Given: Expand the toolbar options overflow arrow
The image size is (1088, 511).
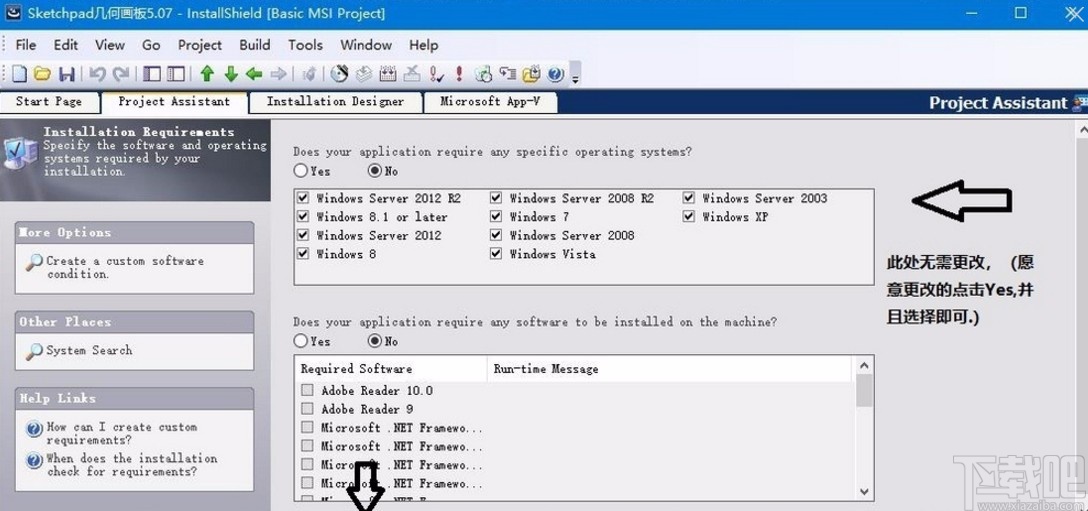Looking at the screenshot, I should (575, 74).
